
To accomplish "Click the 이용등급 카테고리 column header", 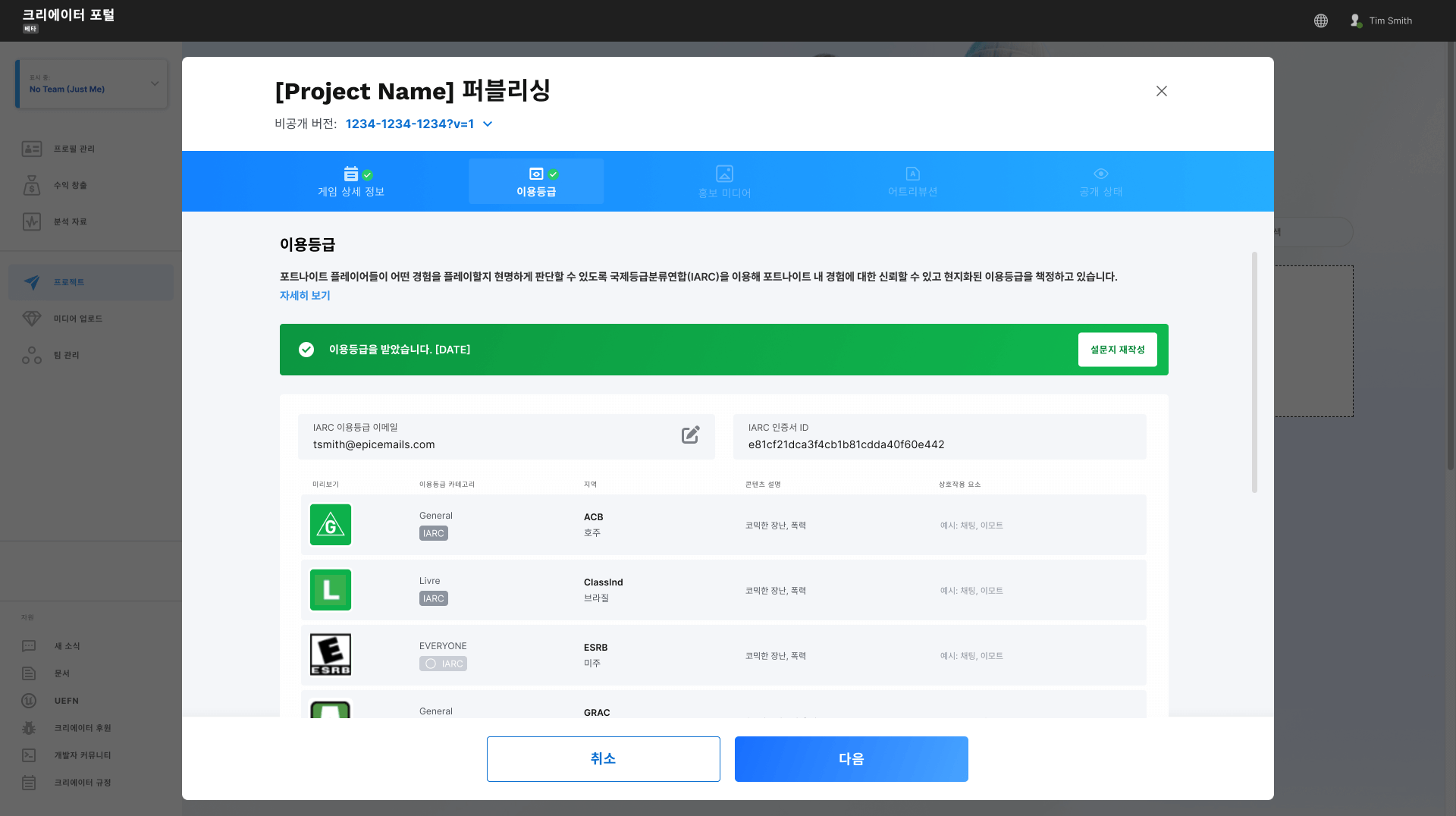I will click(x=447, y=485).
